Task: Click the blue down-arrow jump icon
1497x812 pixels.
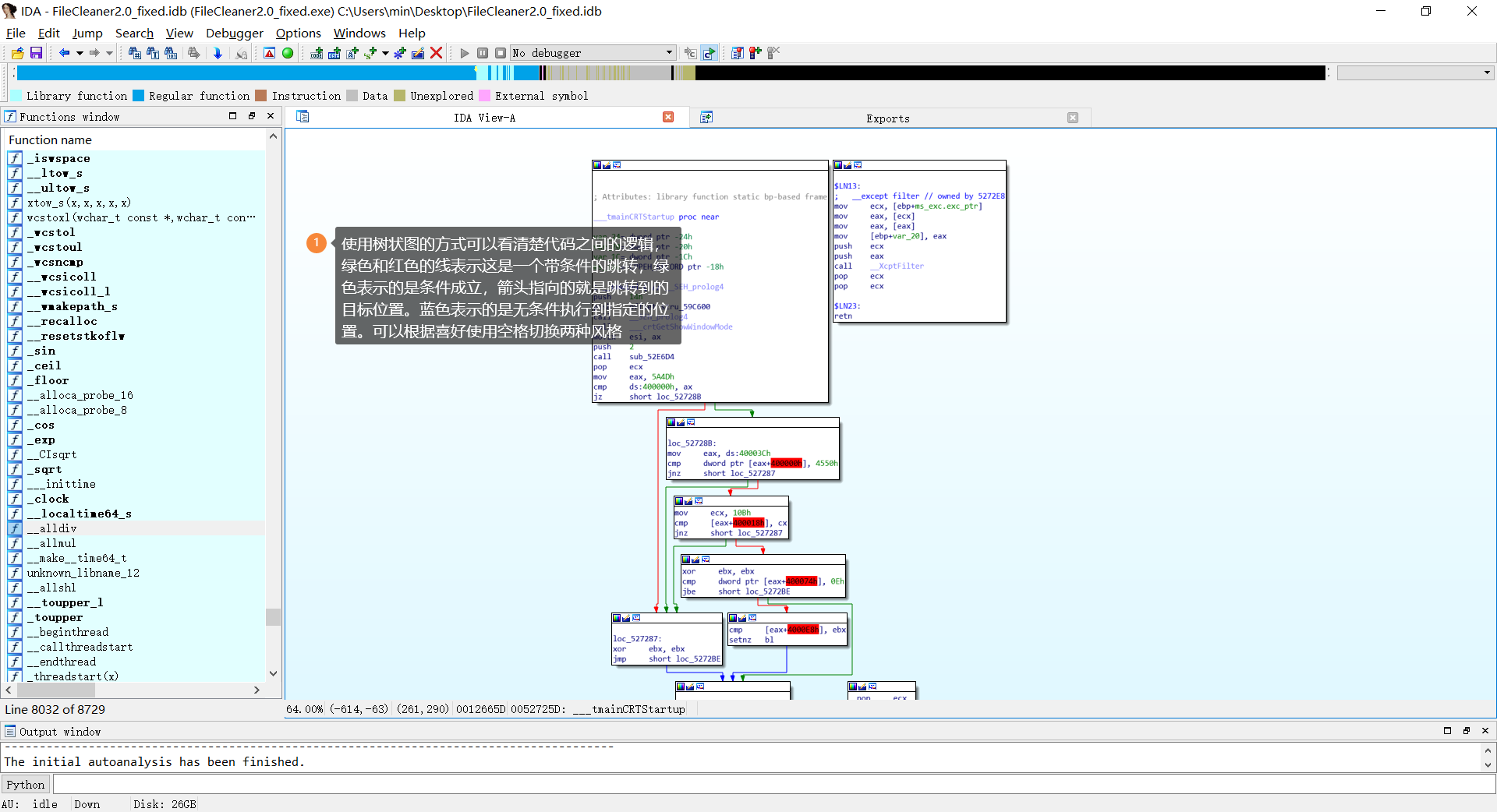Action: tap(218, 53)
